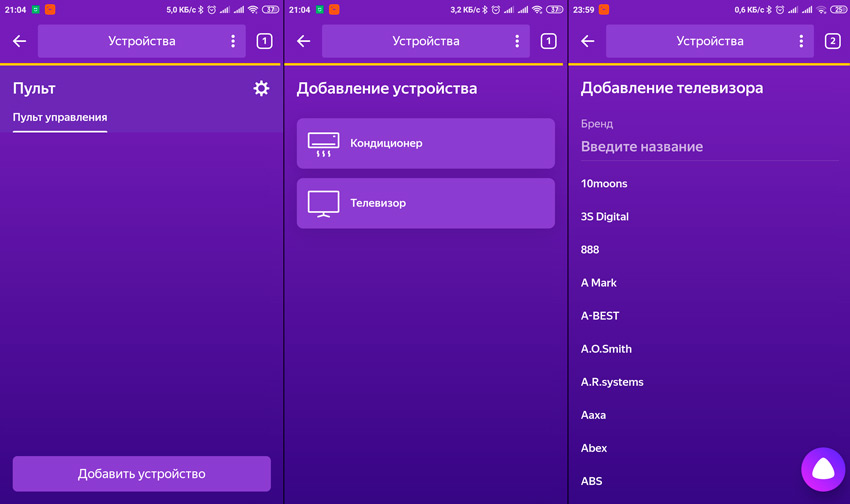850x504 pixels.
Task: Select brand ABS
Action: (x=591, y=481)
